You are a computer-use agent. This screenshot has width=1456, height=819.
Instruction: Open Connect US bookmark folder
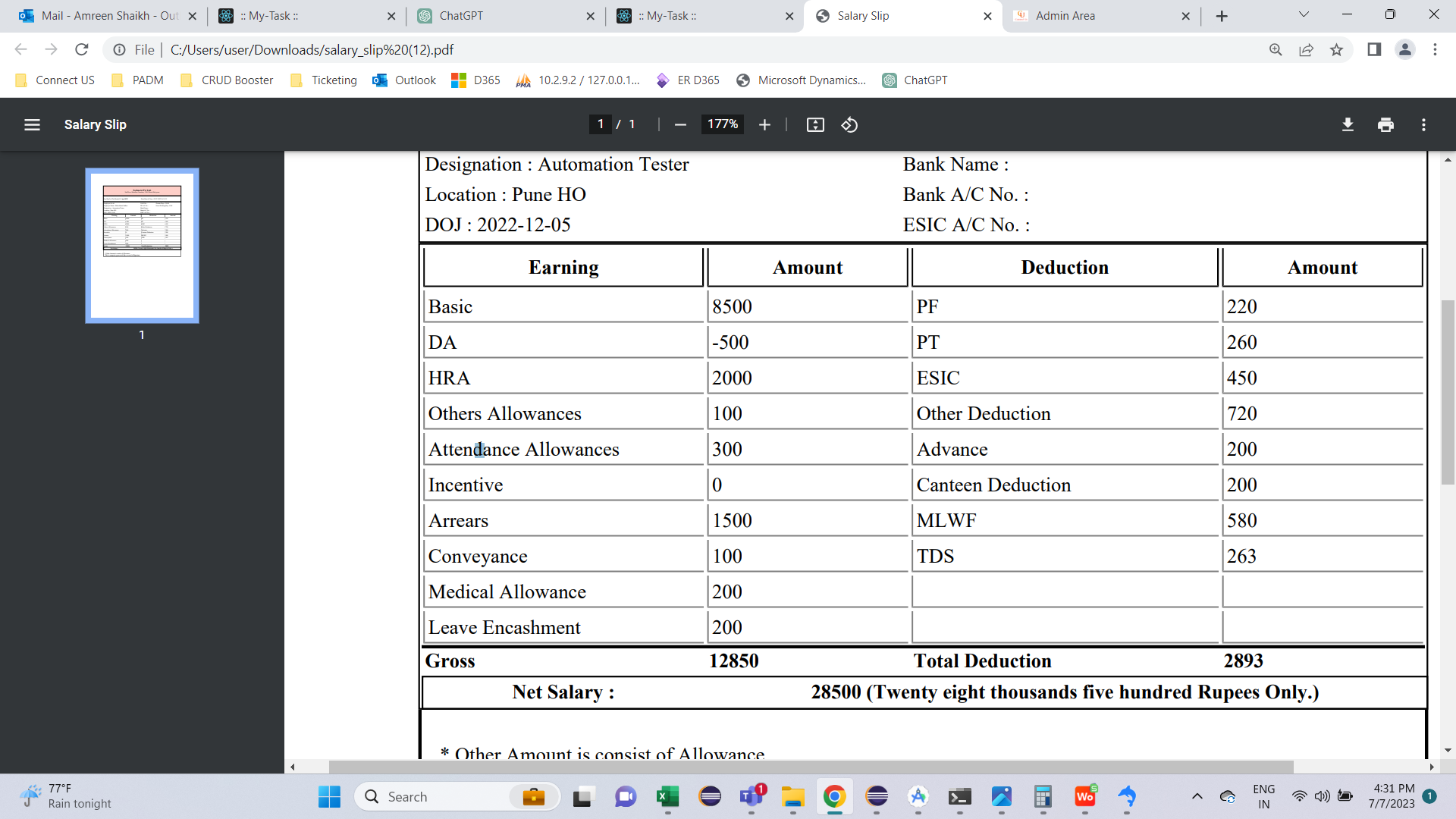pos(55,80)
